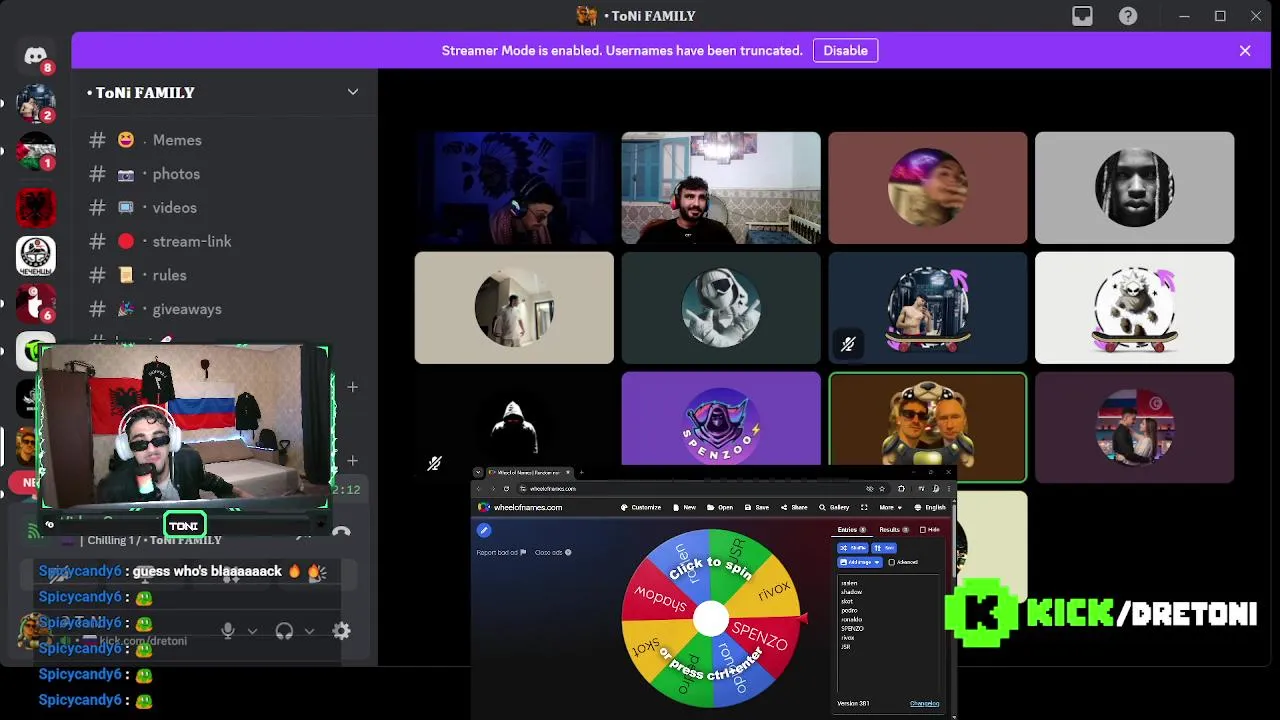Dismiss the Streamer Mode banner with X
Image resolution: width=1280 pixels, height=720 pixels.
(1245, 50)
